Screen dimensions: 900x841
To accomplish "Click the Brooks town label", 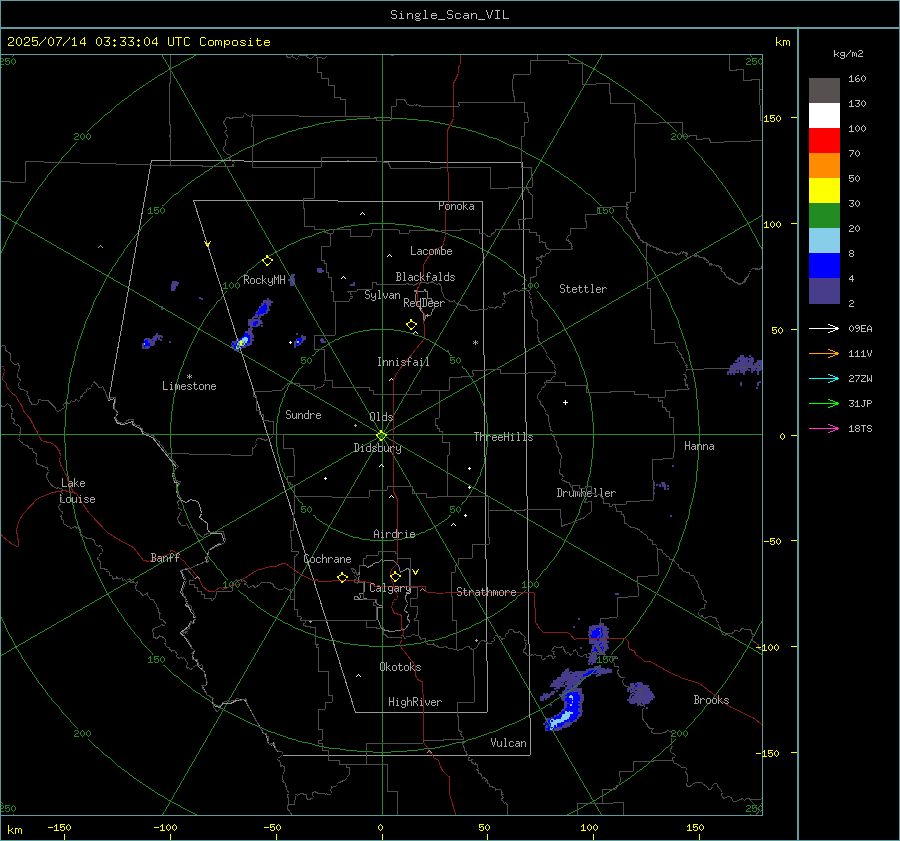I will click(711, 700).
